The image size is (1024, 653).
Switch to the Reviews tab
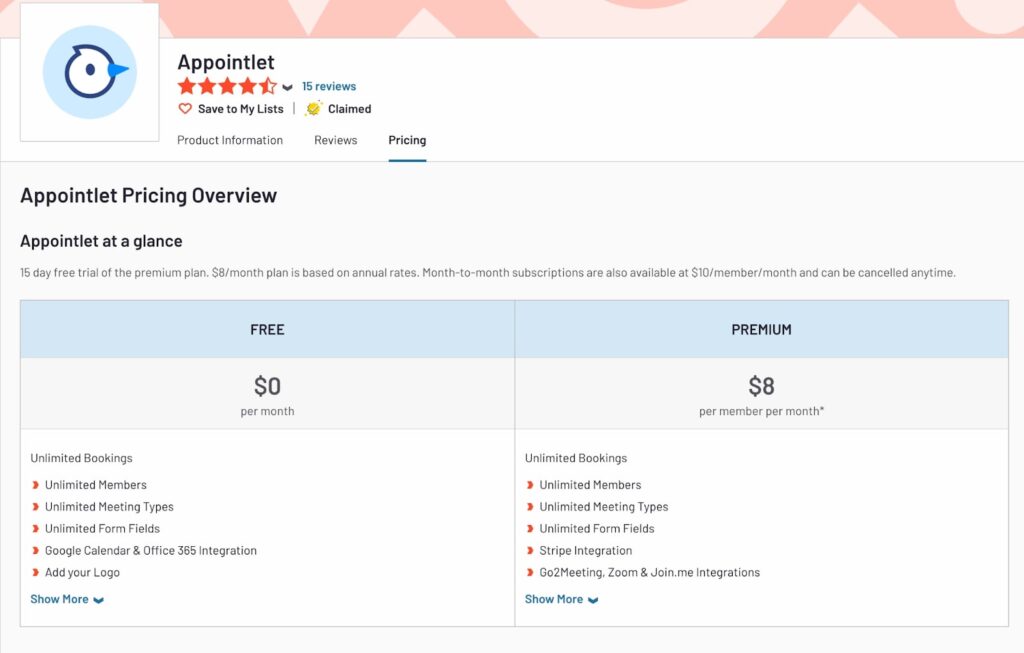(x=336, y=140)
